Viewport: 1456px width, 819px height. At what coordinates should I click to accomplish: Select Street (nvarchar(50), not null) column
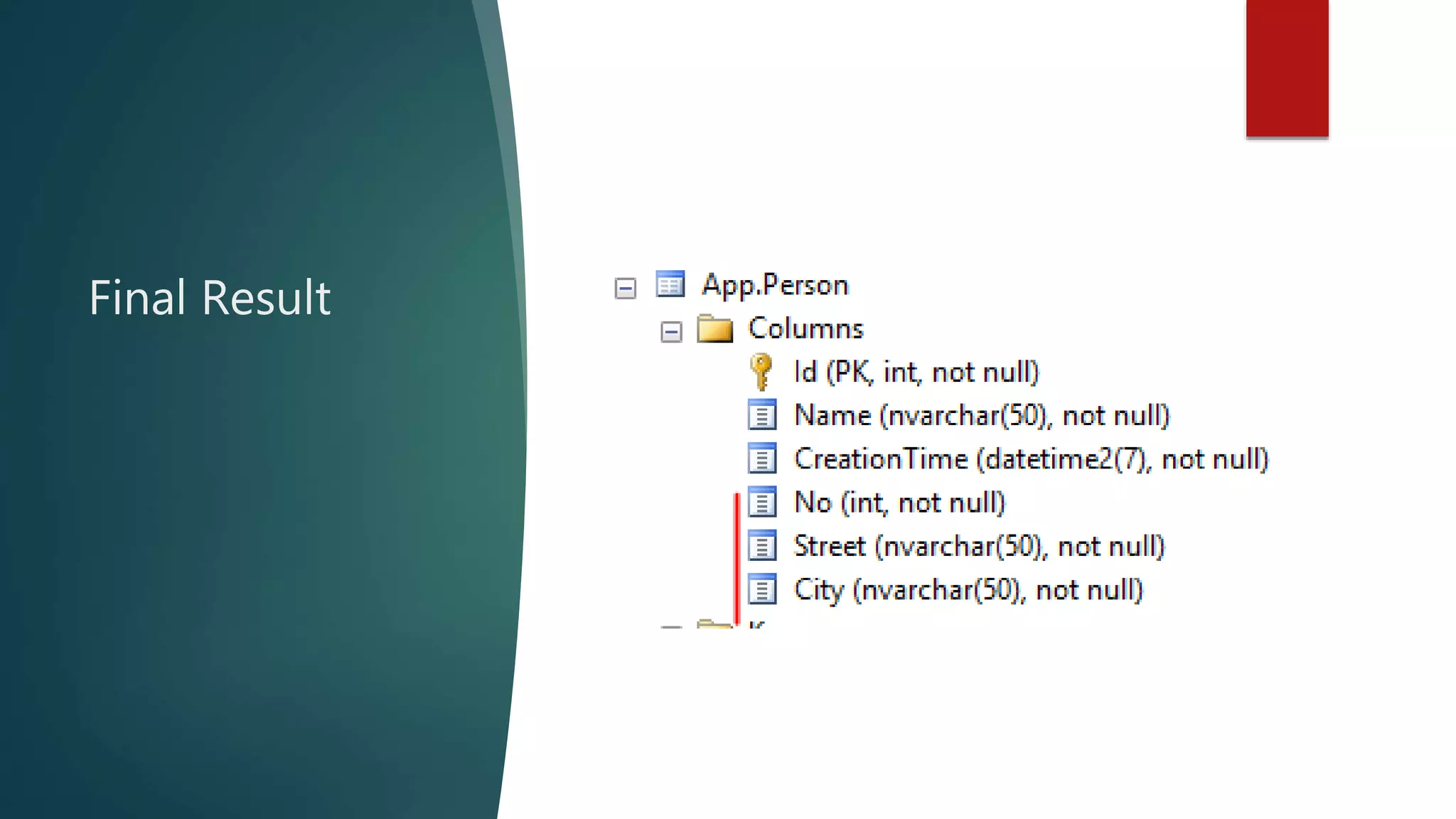pos(979,546)
